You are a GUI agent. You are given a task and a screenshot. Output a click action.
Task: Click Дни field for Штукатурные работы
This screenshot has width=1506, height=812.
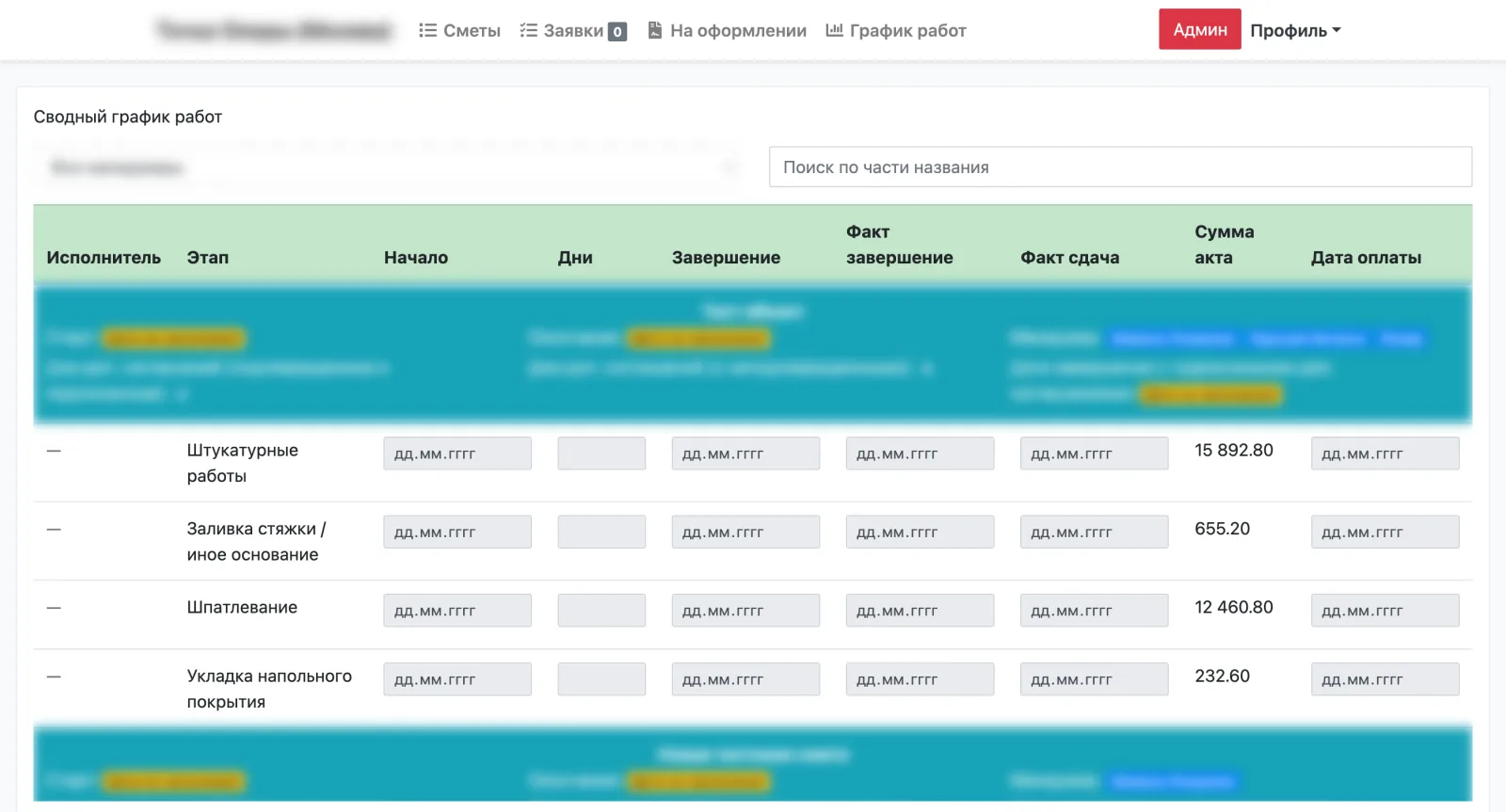601,454
